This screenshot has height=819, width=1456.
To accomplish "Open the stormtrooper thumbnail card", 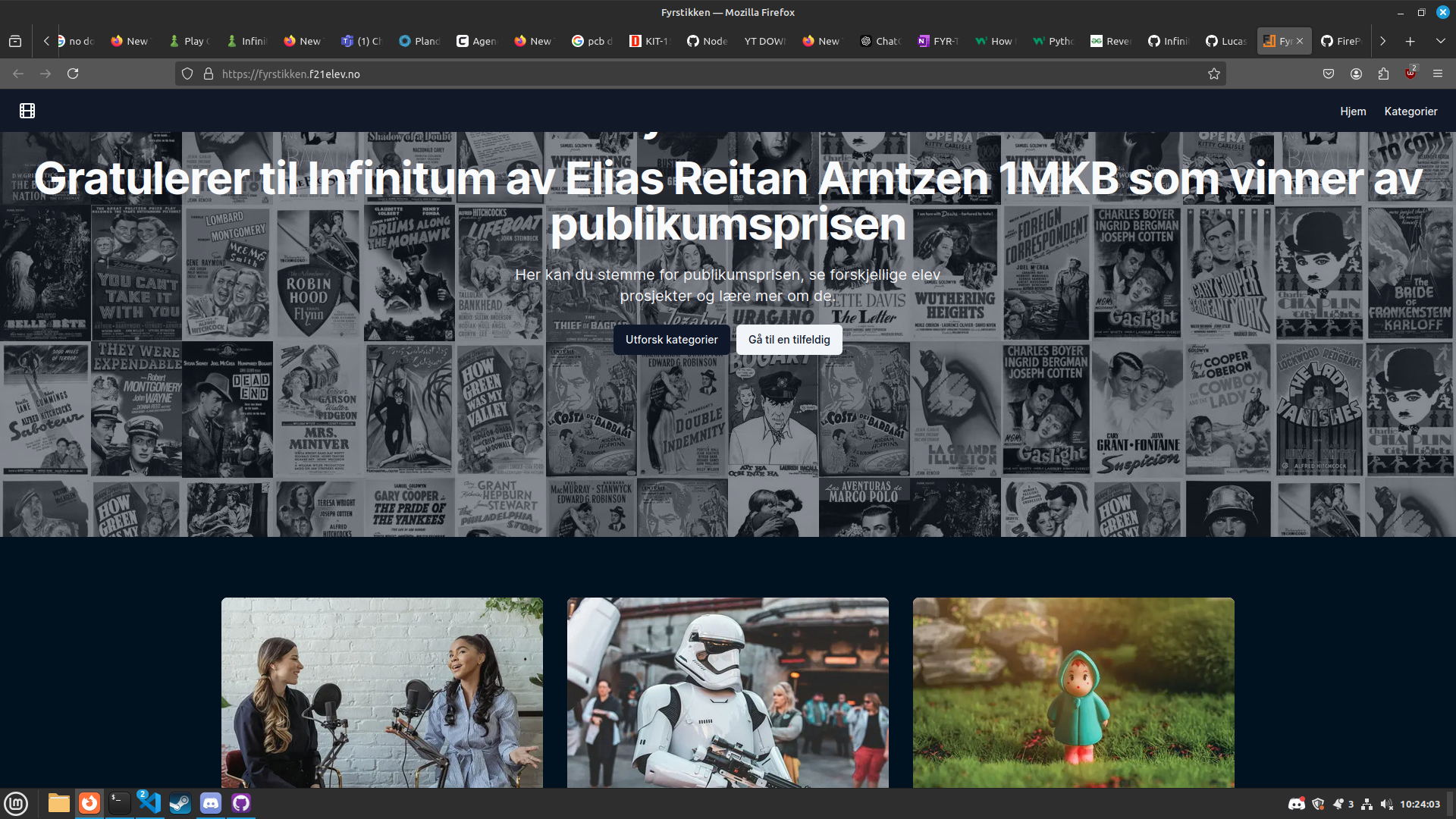I will pyautogui.click(x=728, y=692).
